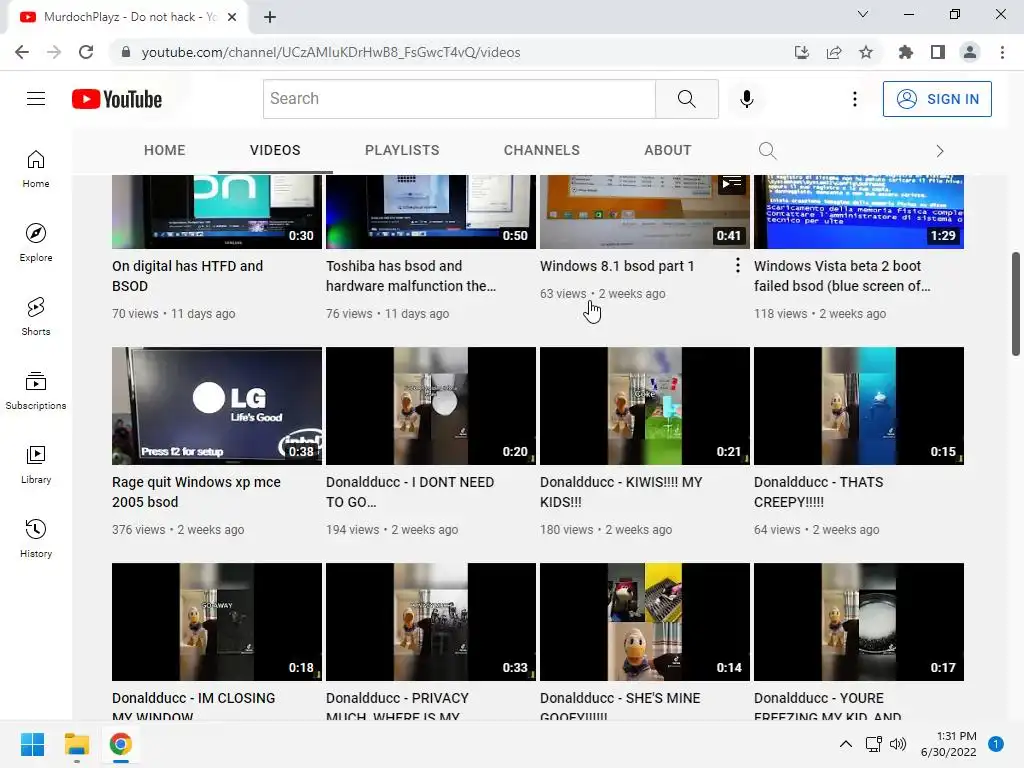The image size is (1024, 768).
Task: Bookmark this page with star icon
Action: point(866,52)
